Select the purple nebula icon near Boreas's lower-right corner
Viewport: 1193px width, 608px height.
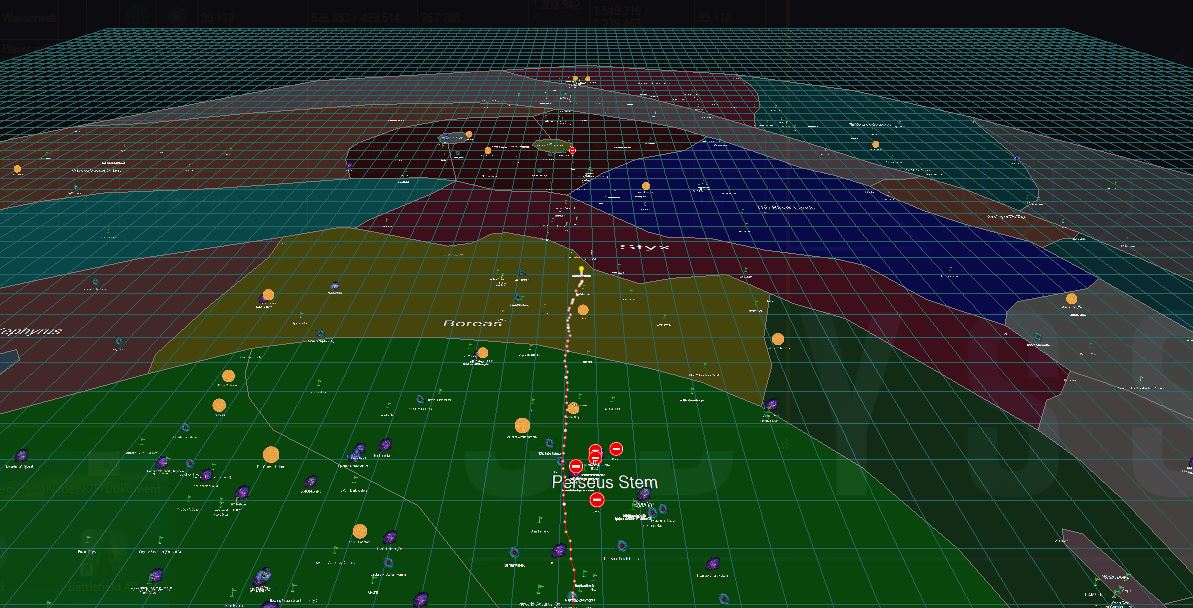[x=771, y=405]
